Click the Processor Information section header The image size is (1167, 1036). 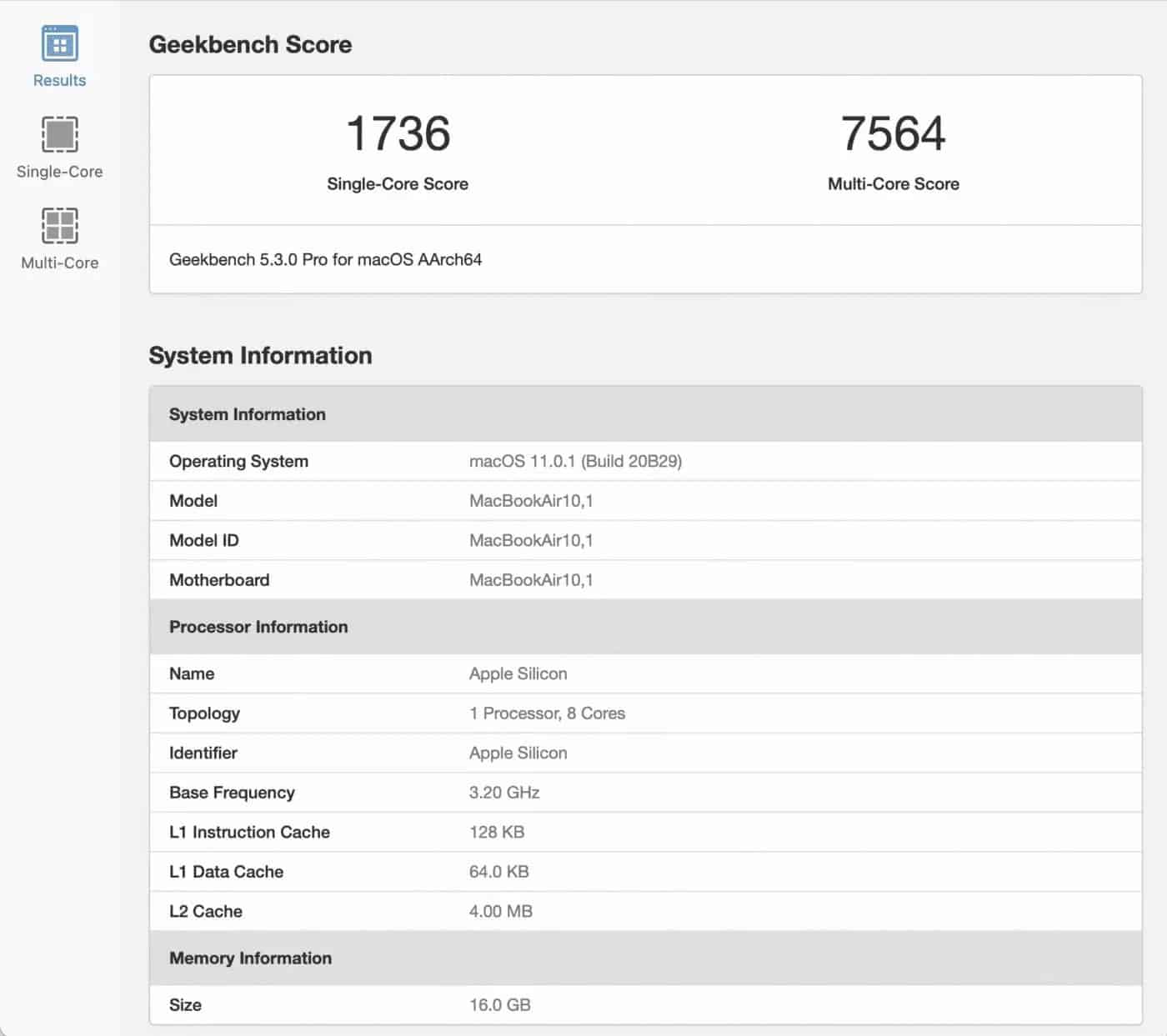pyautogui.click(x=645, y=627)
